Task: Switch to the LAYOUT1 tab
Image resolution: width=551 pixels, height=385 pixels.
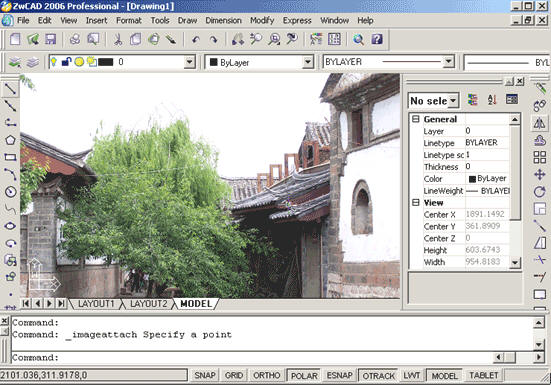Action: click(96, 304)
